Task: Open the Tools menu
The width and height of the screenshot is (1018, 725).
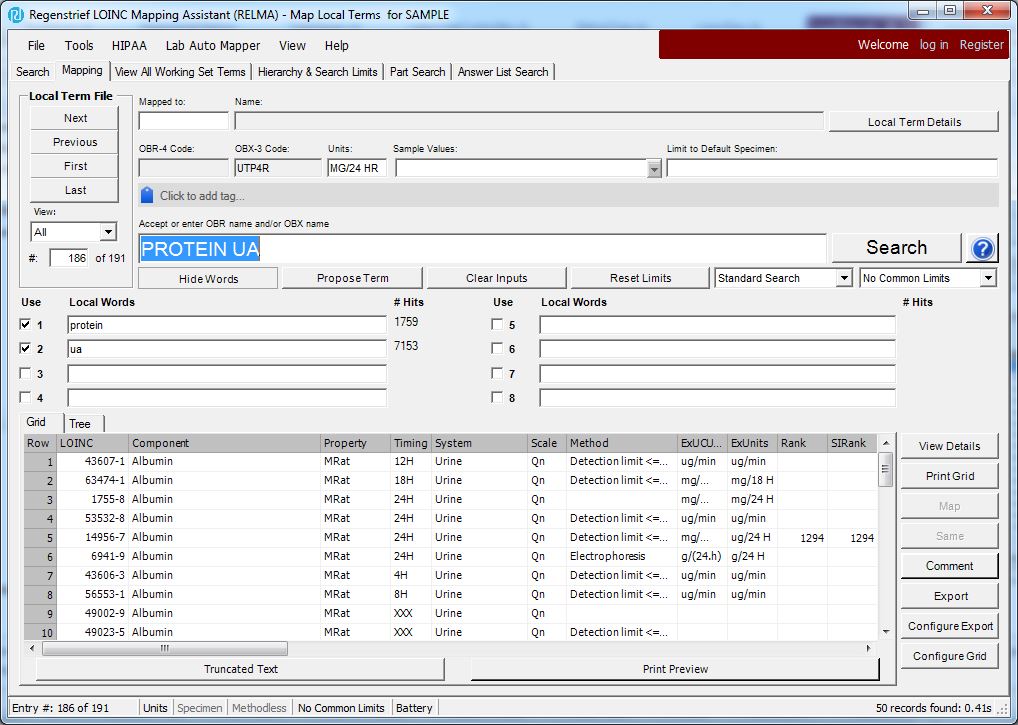Action: (79, 45)
